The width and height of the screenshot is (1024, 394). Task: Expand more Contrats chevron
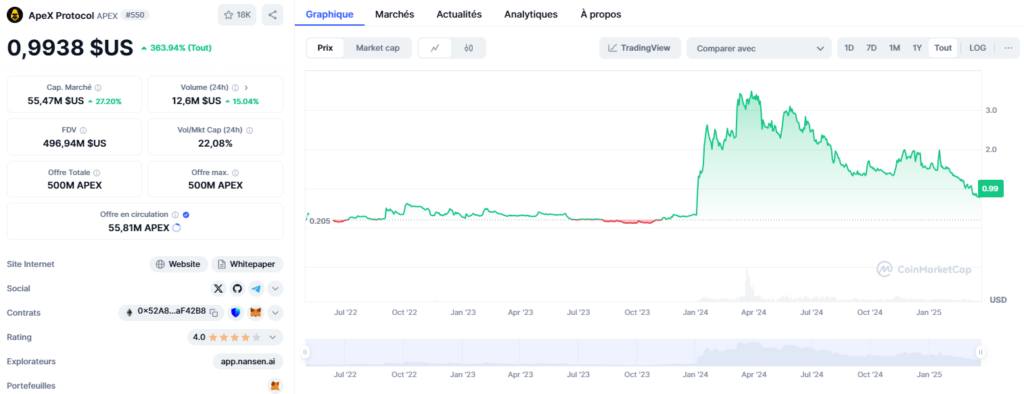276,313
